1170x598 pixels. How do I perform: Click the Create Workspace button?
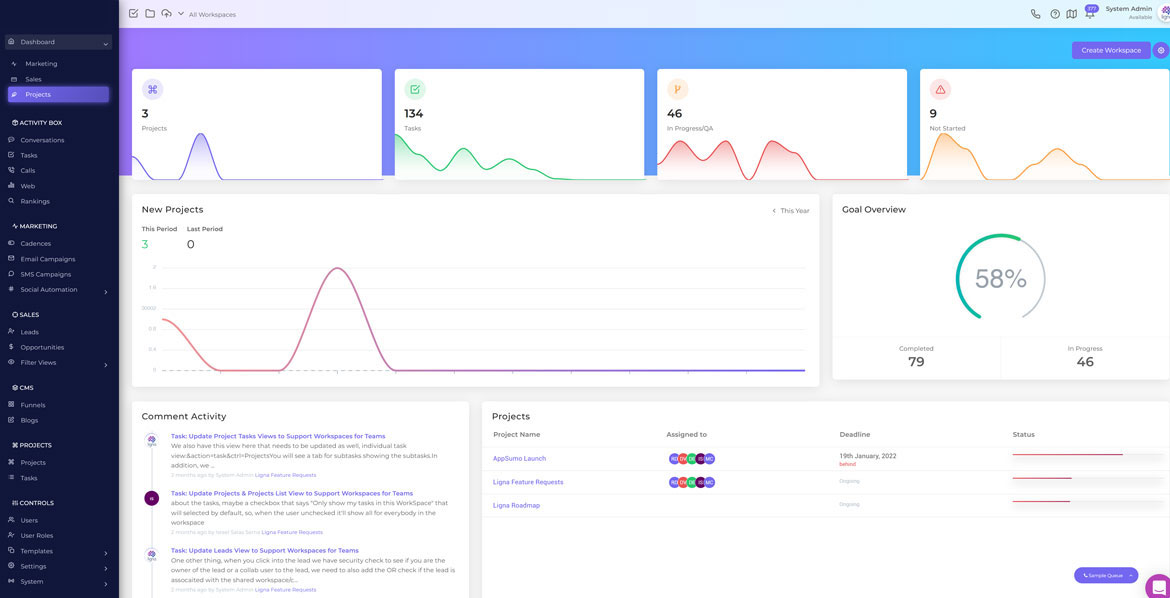[x=1110, y=50]
